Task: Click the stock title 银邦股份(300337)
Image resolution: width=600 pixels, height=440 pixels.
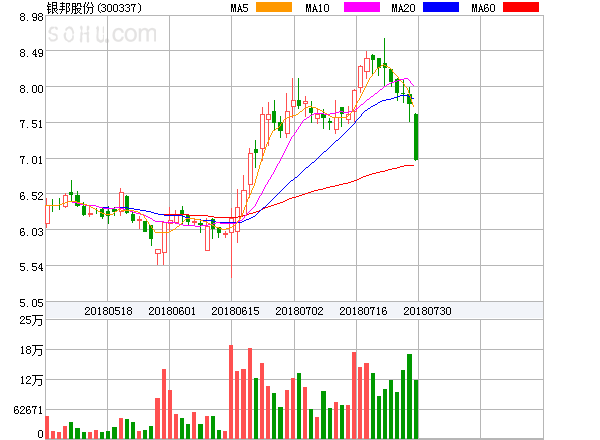Action: tap(94, 8)
